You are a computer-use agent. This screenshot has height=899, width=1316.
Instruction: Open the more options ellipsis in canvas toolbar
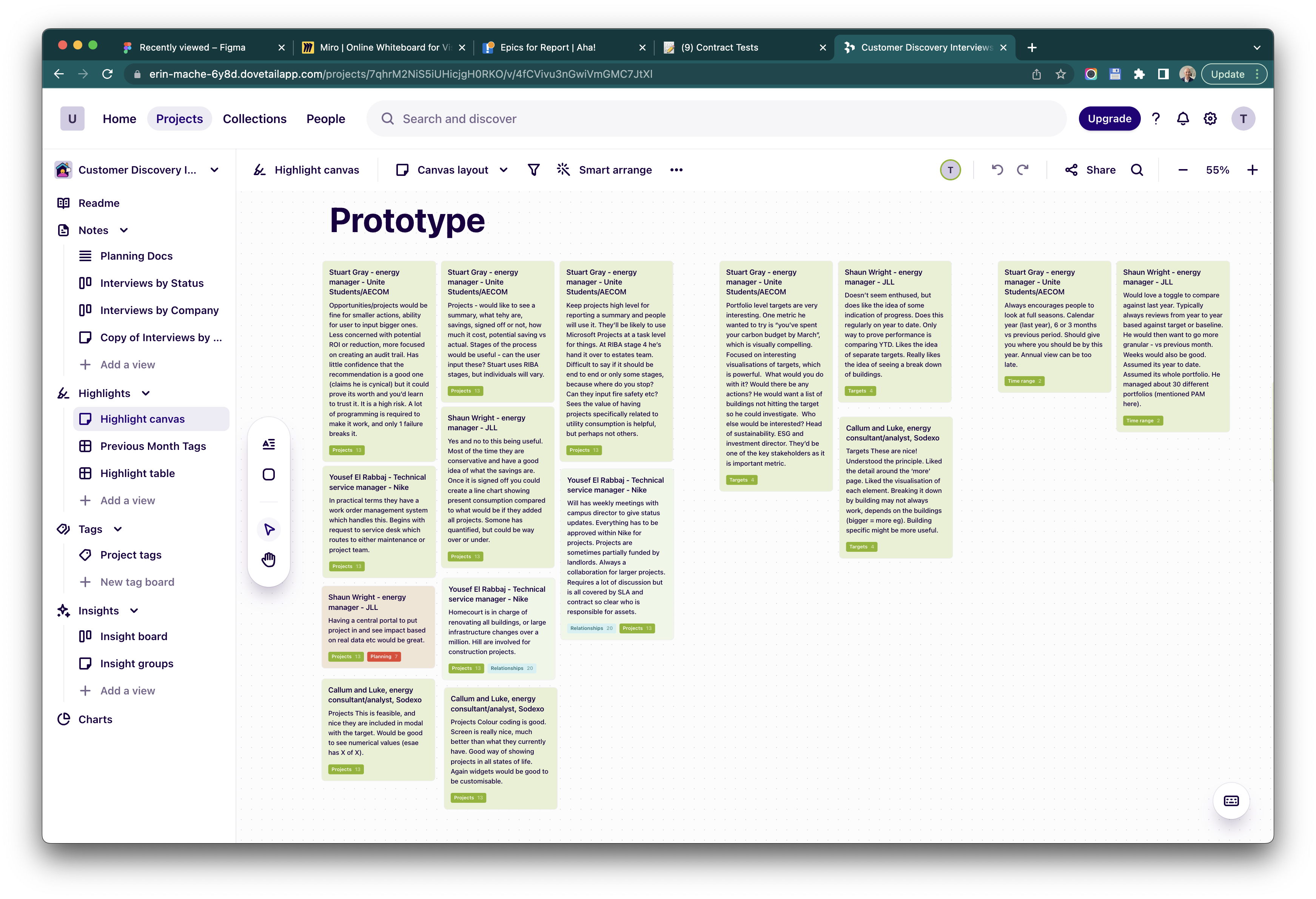[676, 170]
